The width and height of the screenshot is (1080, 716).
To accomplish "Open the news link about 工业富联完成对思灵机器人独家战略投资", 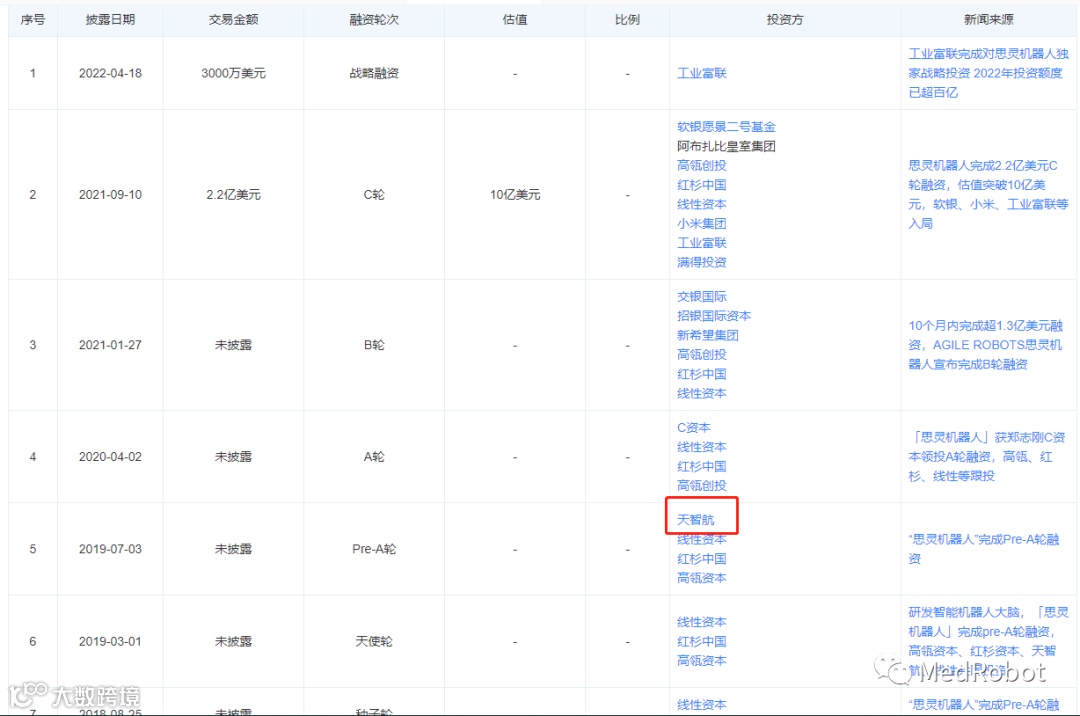I will (988, 73).
